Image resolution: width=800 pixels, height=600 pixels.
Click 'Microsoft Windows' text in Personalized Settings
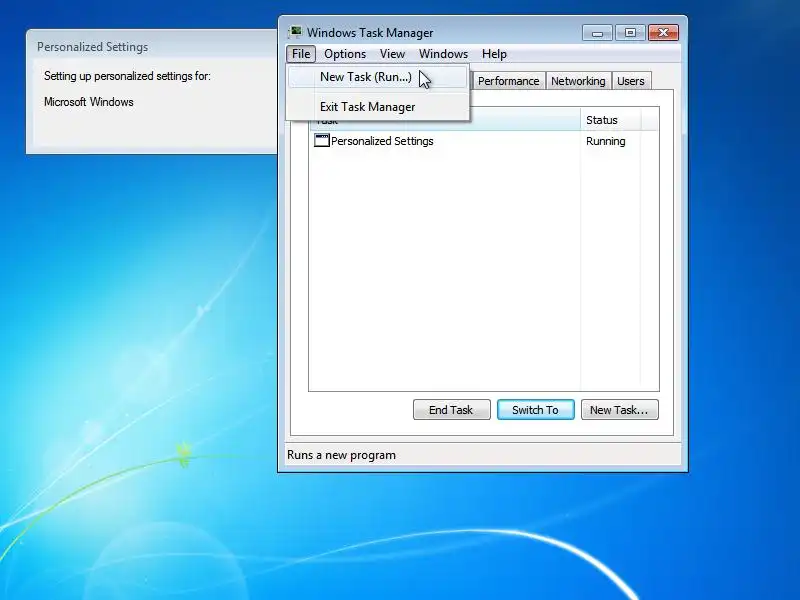coord(89,102)
